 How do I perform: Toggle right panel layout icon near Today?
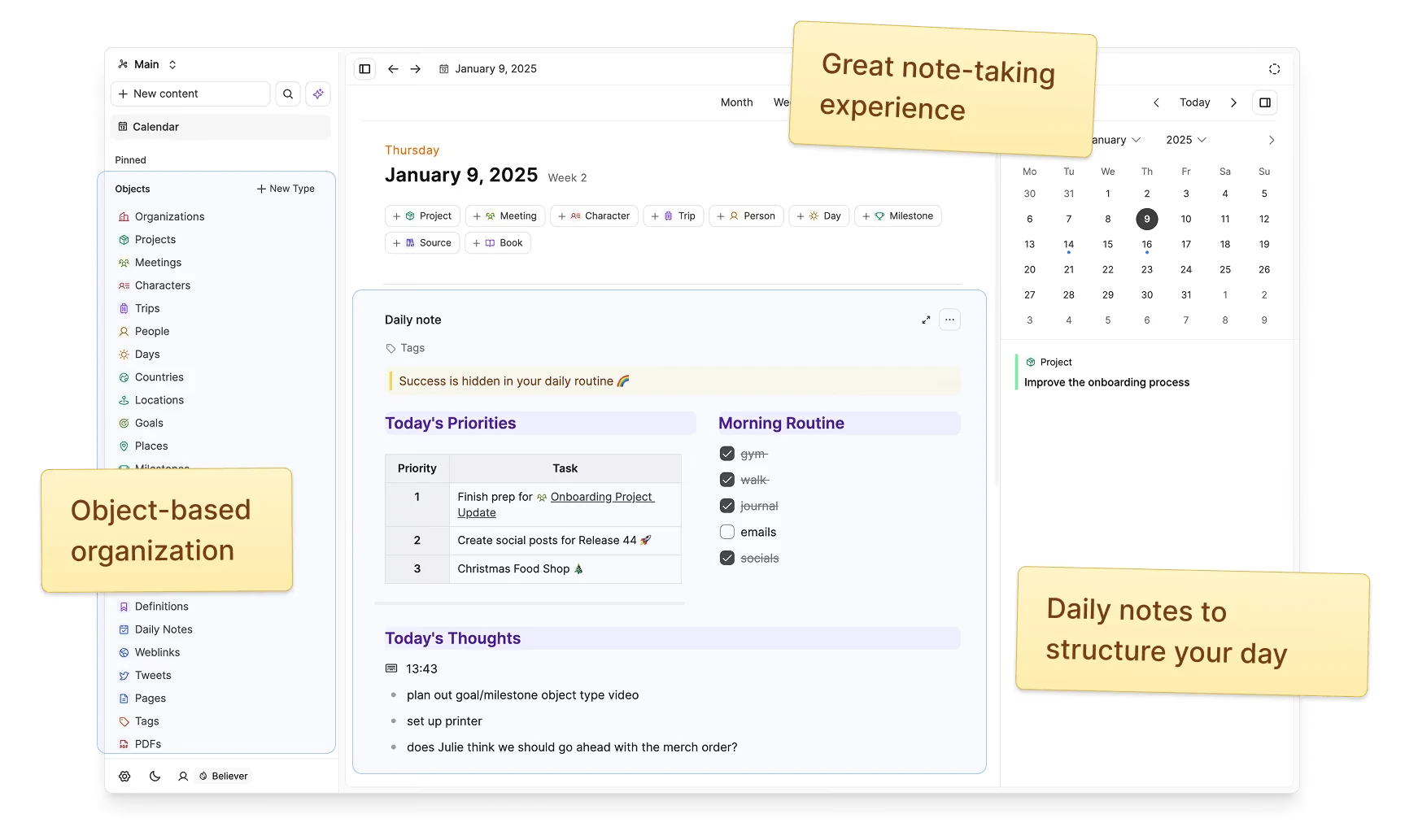point(1264,102)
